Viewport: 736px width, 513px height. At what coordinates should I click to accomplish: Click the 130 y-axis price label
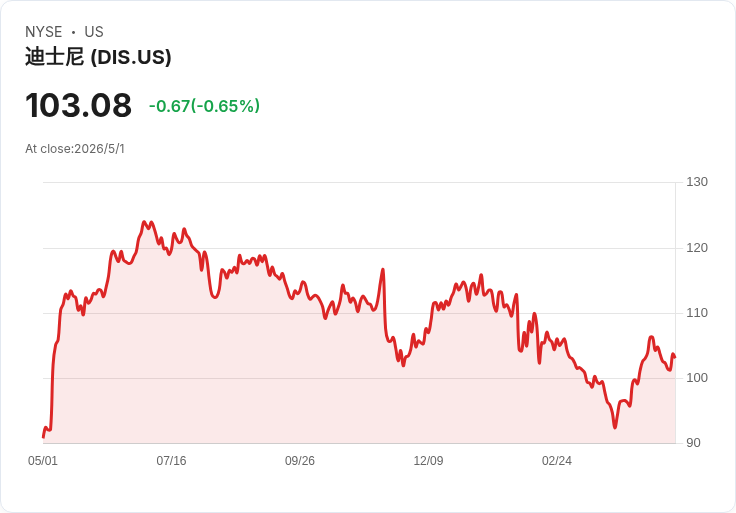pos(697,182)
